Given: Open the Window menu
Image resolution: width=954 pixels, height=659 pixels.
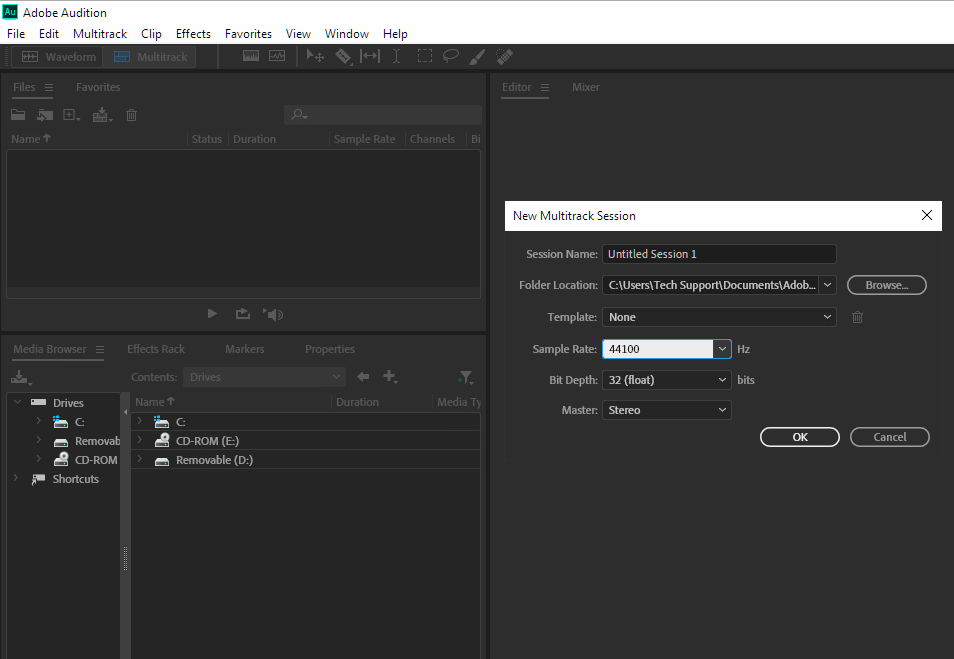Looking at the screenshot, I should (346, 33).
